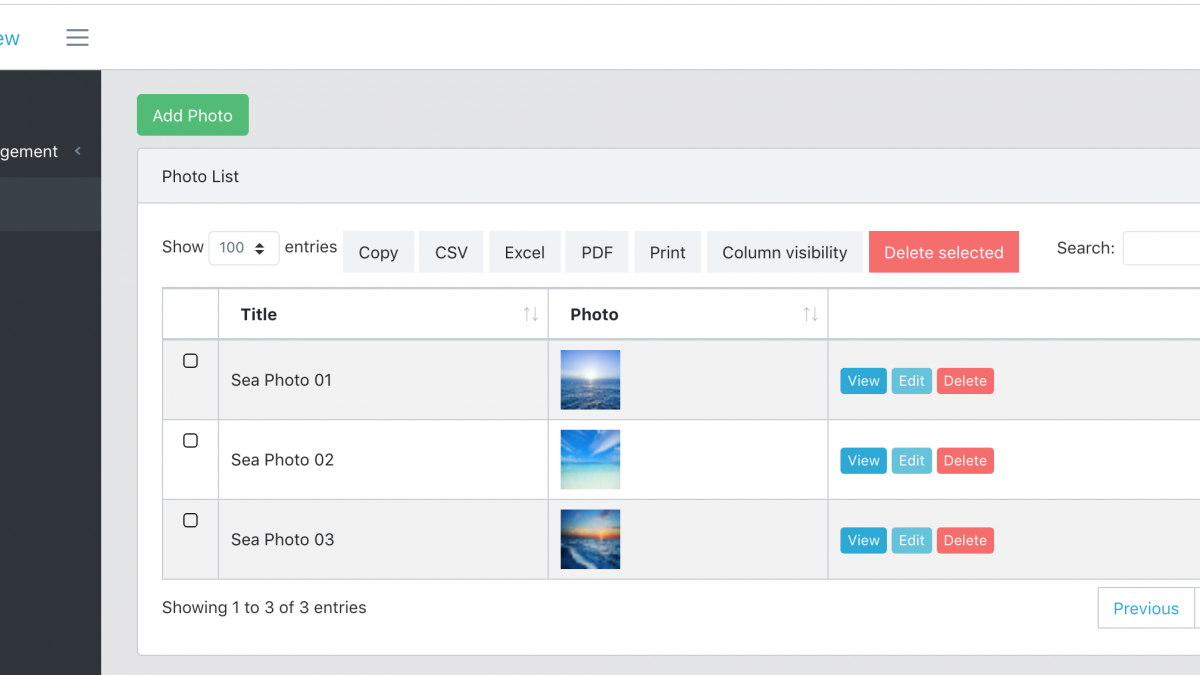Edit Sea Photo 02
The height and width of the screenshot is (675, 1200).
(x=912, y=461)
